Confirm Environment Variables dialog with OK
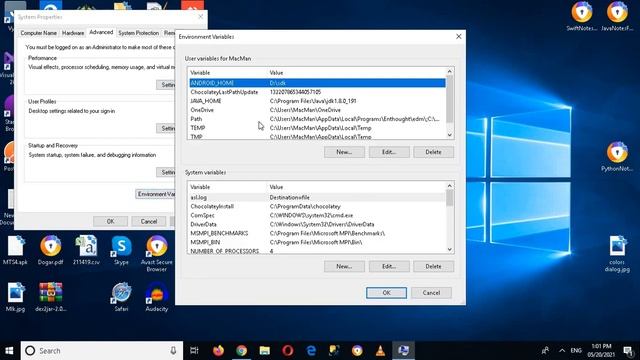Image resolution: width=640 pixels, height=360 pixels. point(387,293)
